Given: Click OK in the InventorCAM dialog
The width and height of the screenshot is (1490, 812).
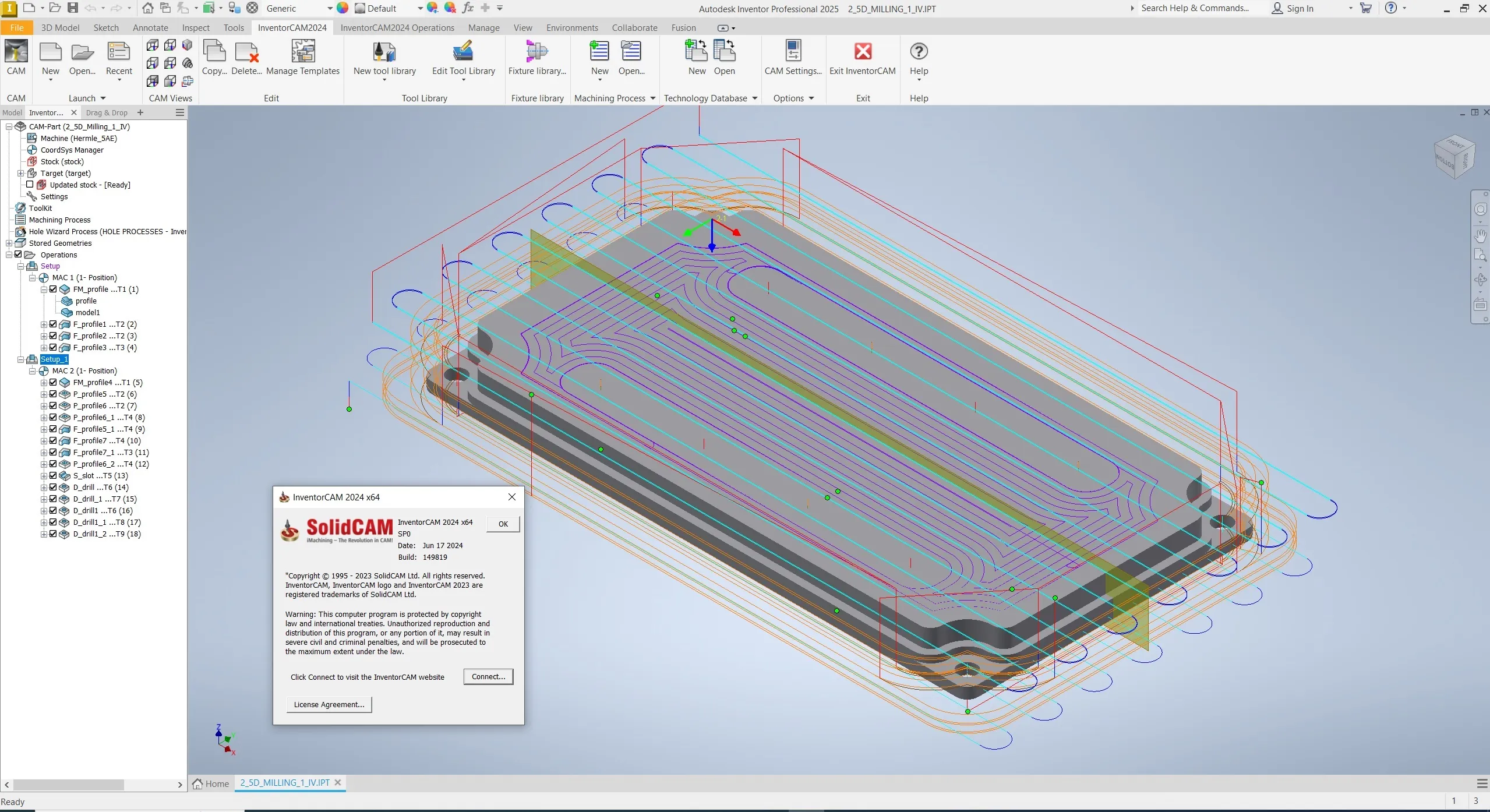Looking at the screenshot, I should tap(503, 524).
